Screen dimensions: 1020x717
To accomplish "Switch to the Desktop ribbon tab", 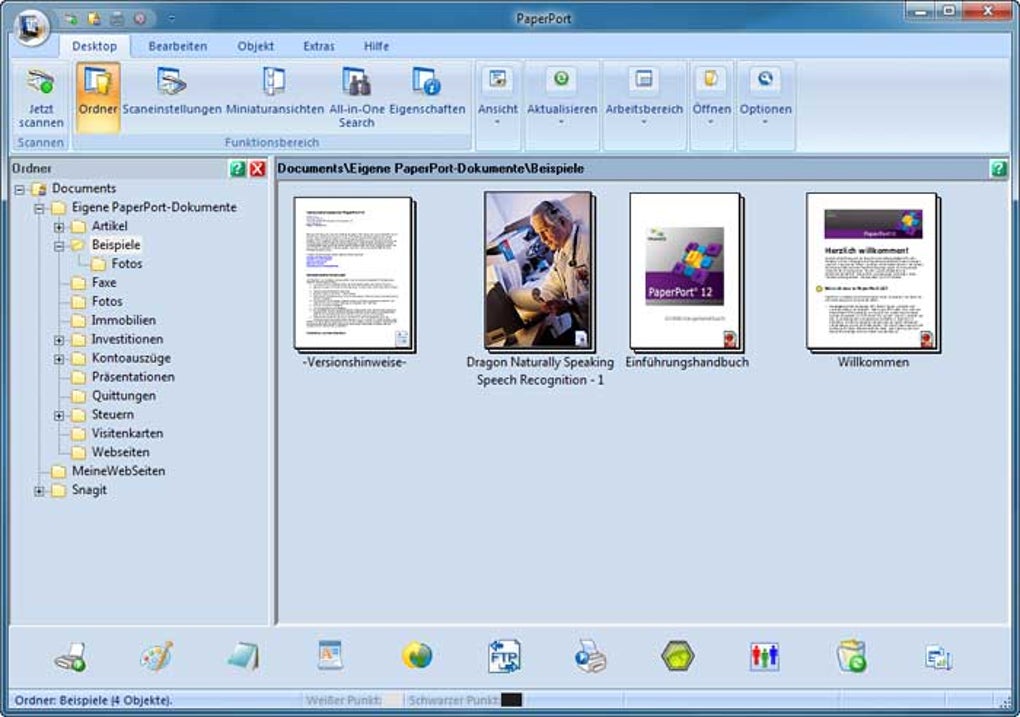I will point(94,46).
